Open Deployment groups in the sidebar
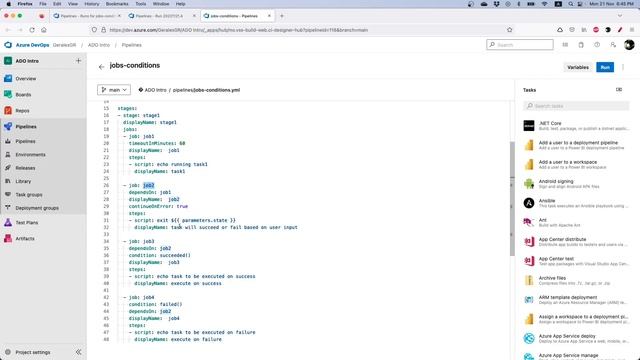Screen dimensions: 640x360 point(37,208)
